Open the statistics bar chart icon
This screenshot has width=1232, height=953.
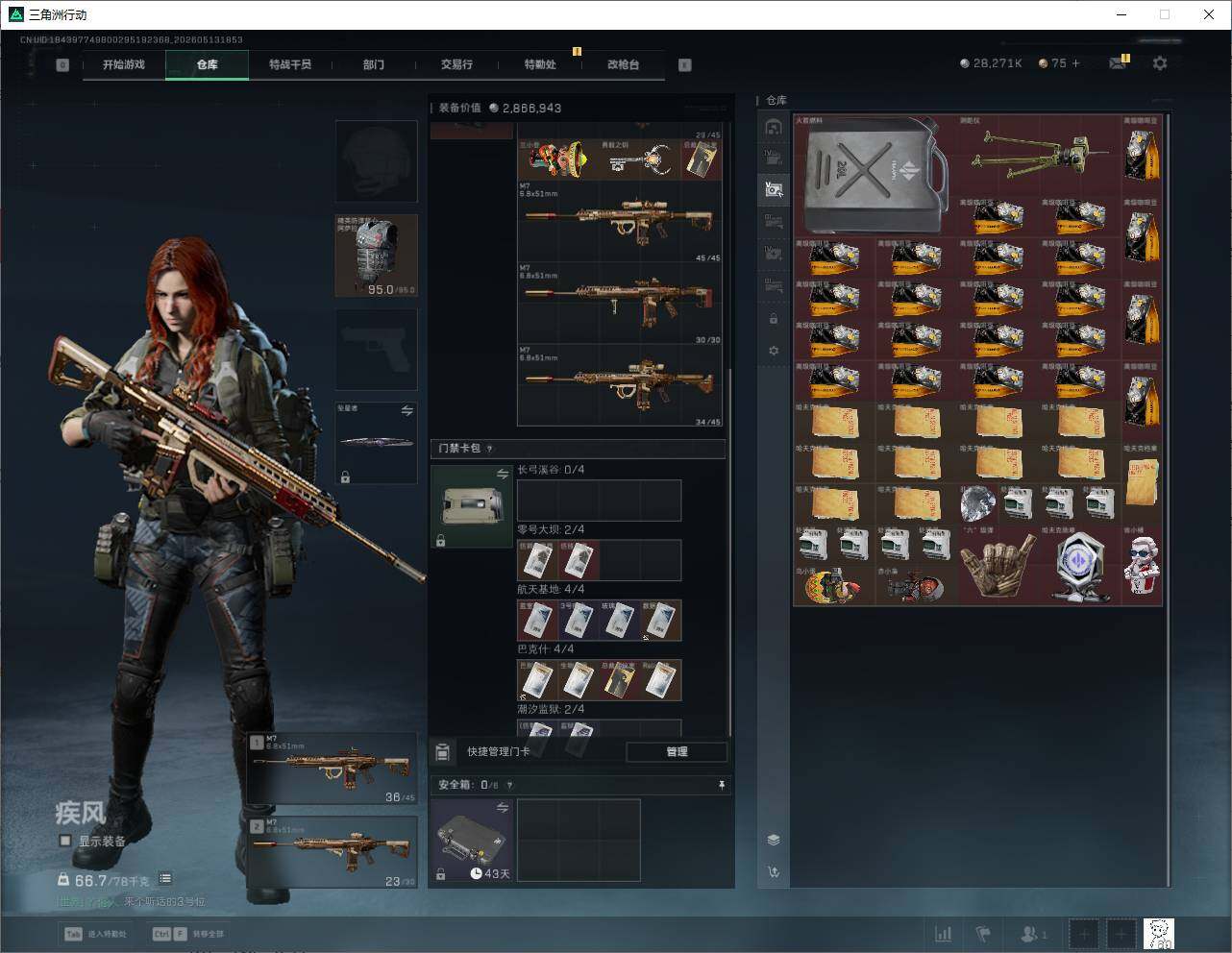(944, 933)
